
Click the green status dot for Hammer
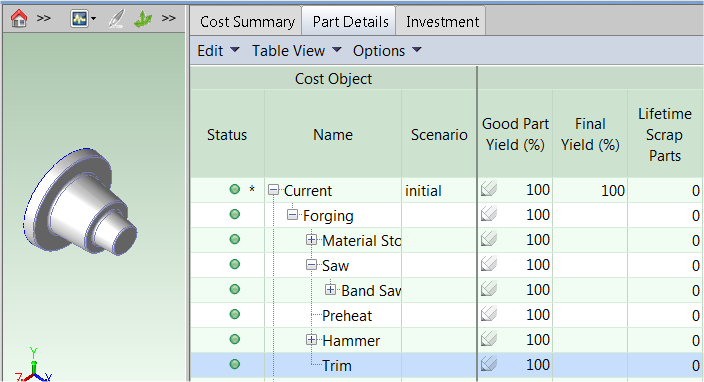click(234, 339)
